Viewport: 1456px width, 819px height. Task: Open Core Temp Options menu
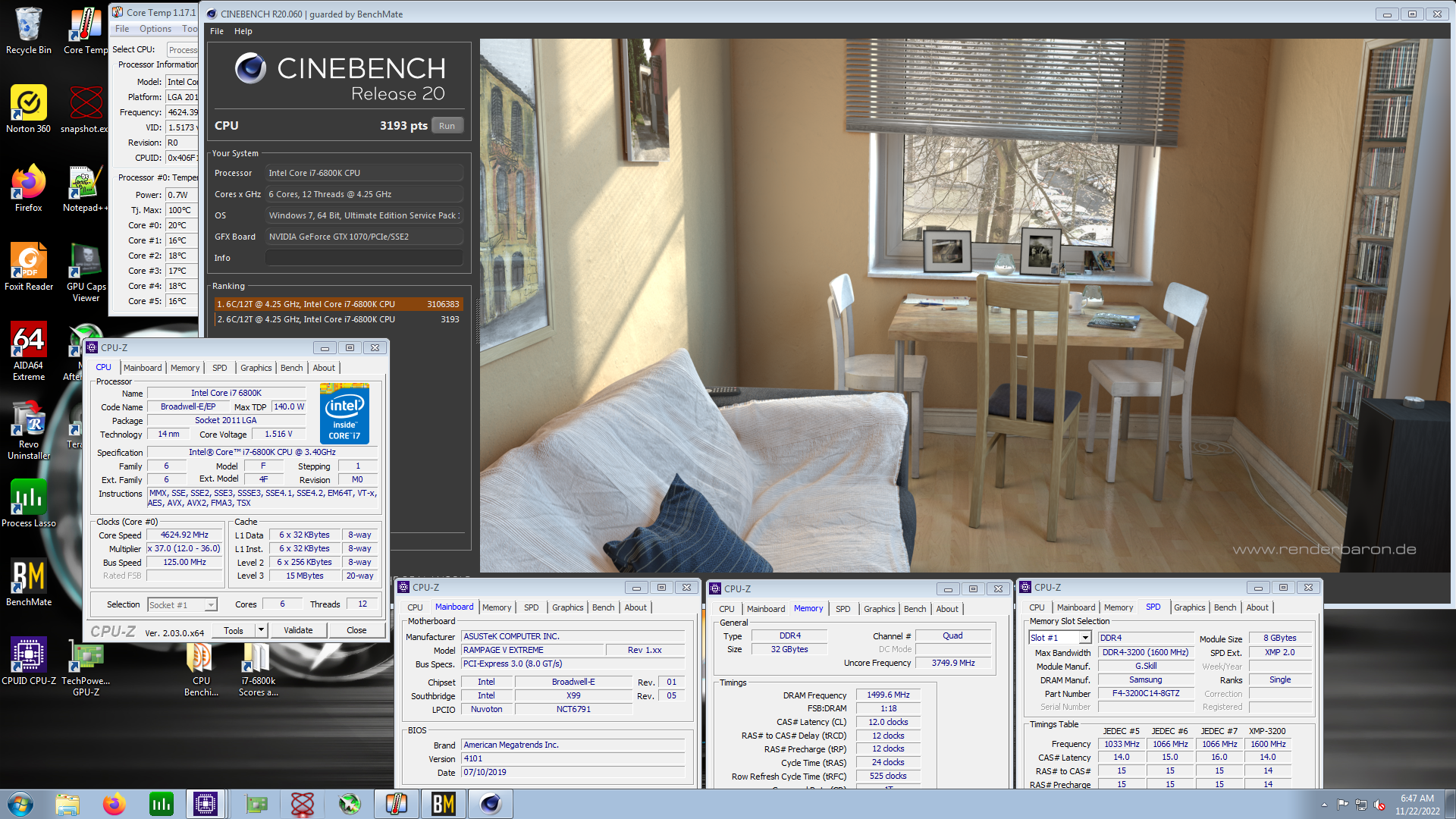[x=155, y=29]
